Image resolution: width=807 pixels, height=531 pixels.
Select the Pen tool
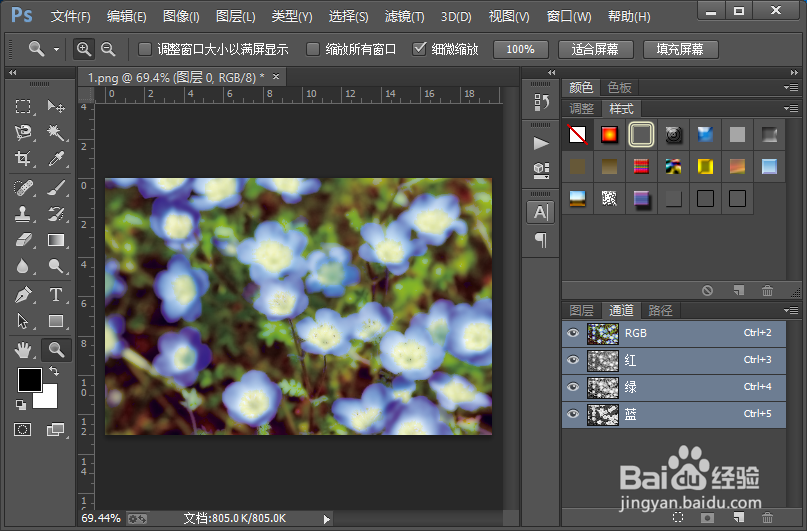click(23, 295)
